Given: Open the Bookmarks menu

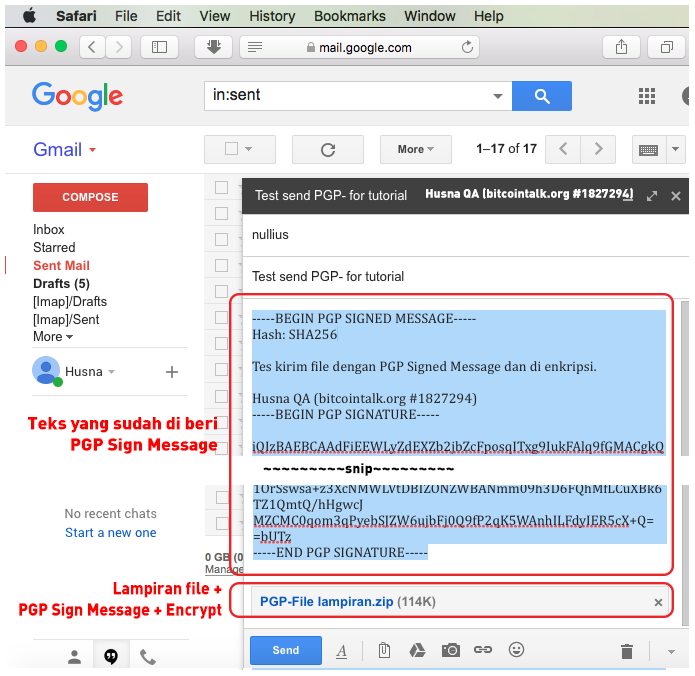Looking at the screenshot, I should (349, 16).
